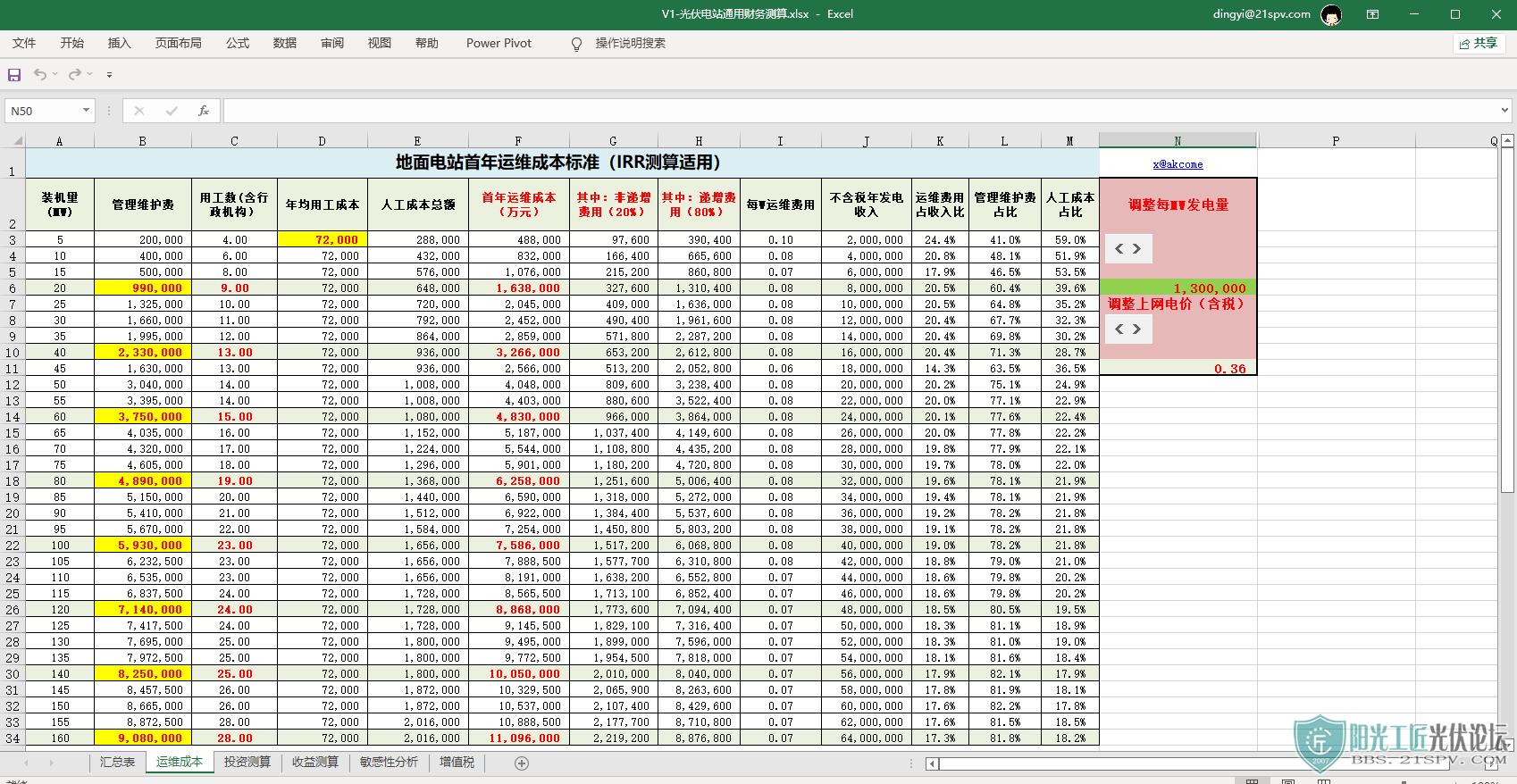Screen dimensions: 1517x784
Task: Open Ribbon Display Options icon
Action: click(x=1373, y=14)
